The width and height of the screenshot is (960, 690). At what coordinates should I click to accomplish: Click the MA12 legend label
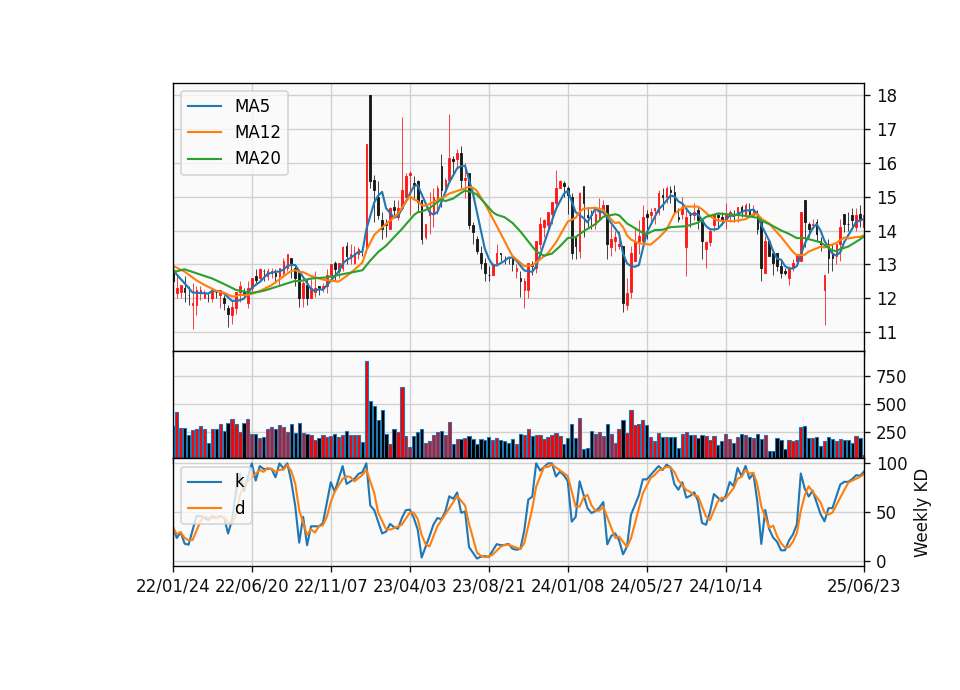(257, 132)
